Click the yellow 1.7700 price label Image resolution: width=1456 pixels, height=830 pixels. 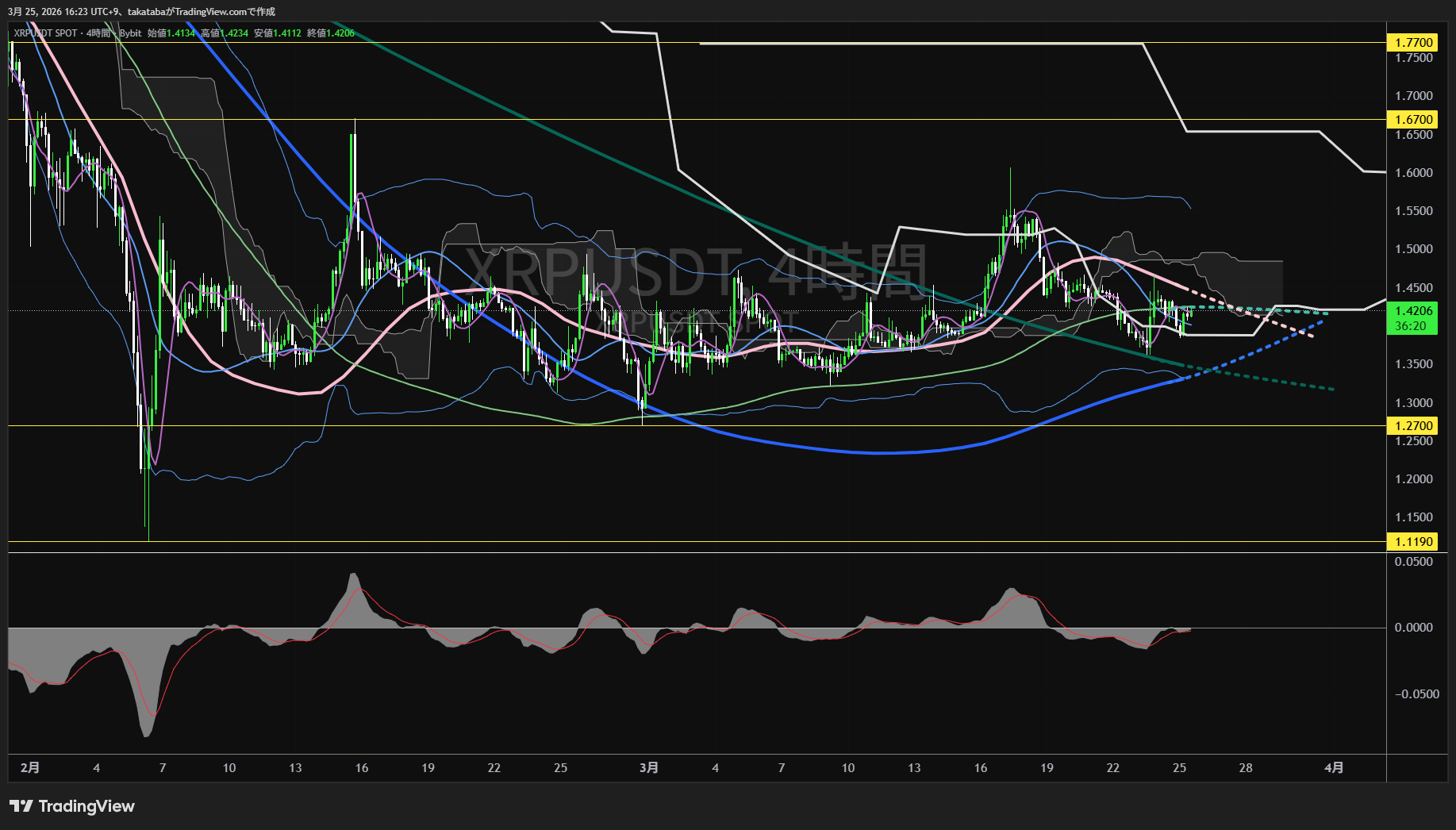1413,43
